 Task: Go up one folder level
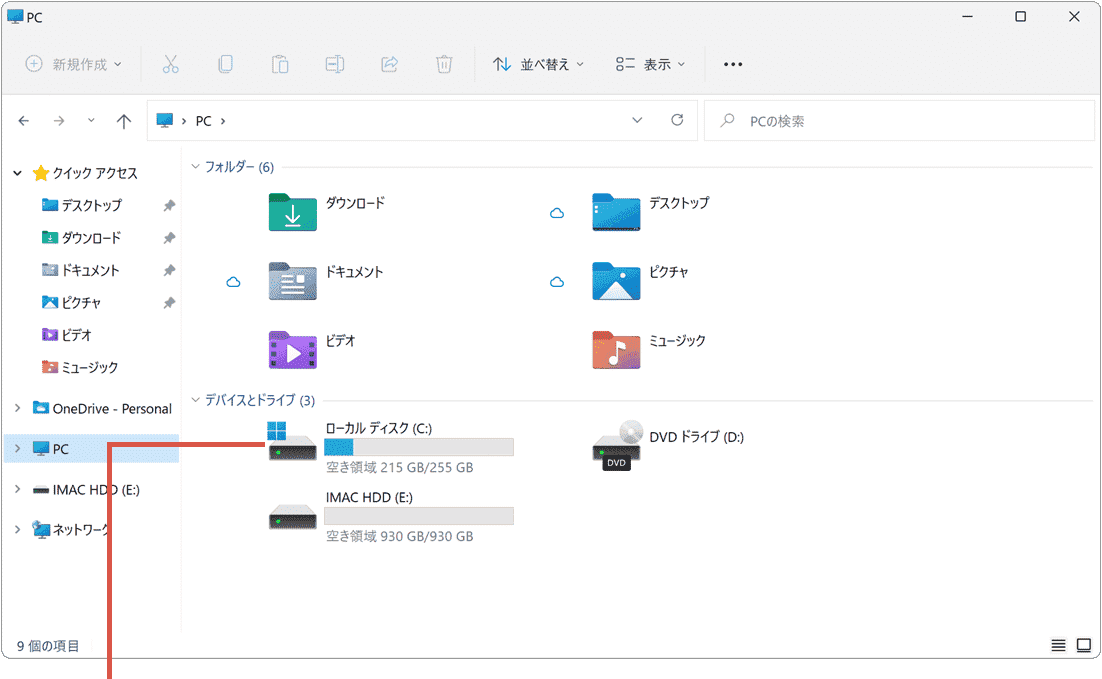124,121
